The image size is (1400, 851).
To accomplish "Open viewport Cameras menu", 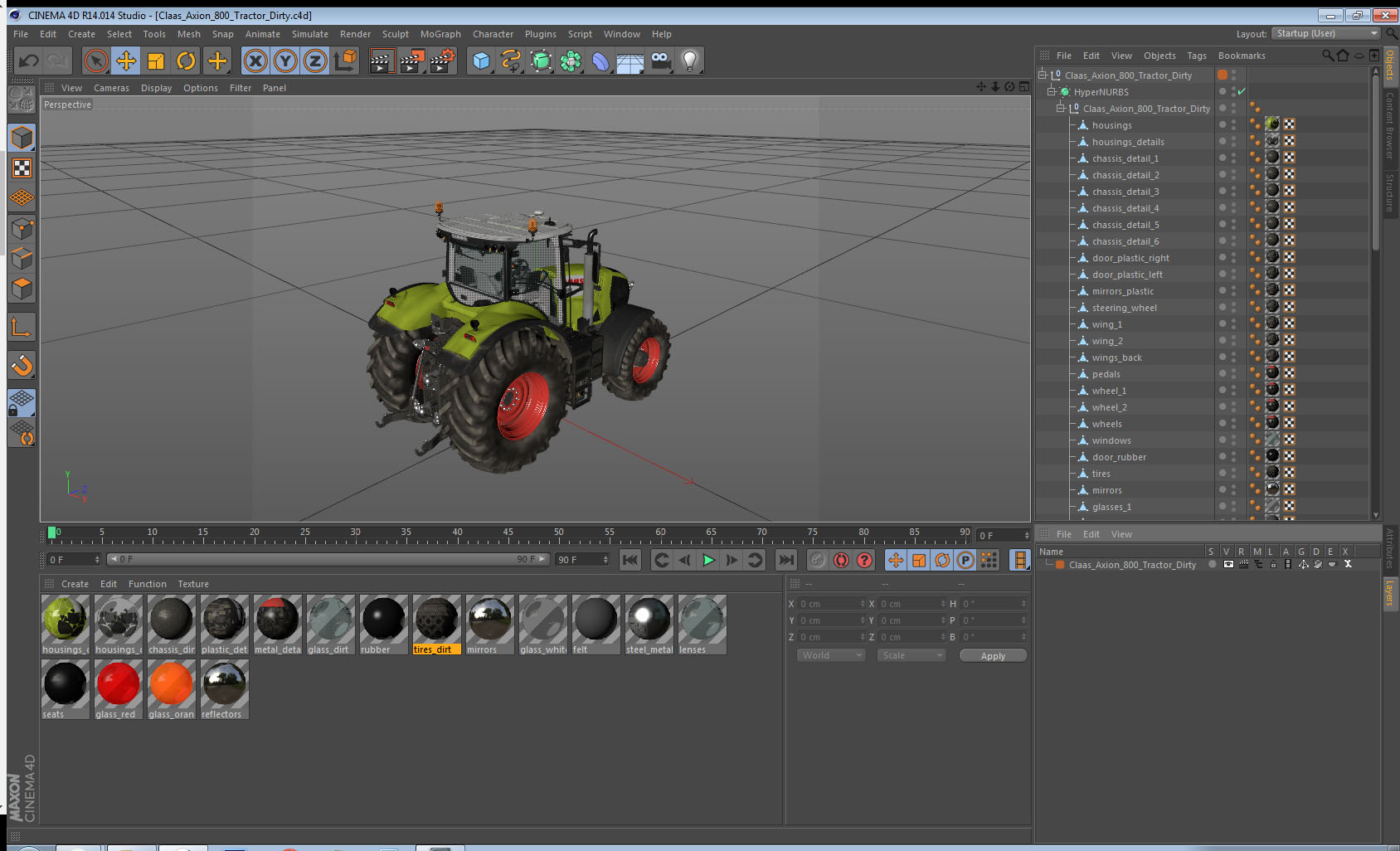I will coord(111,88).
